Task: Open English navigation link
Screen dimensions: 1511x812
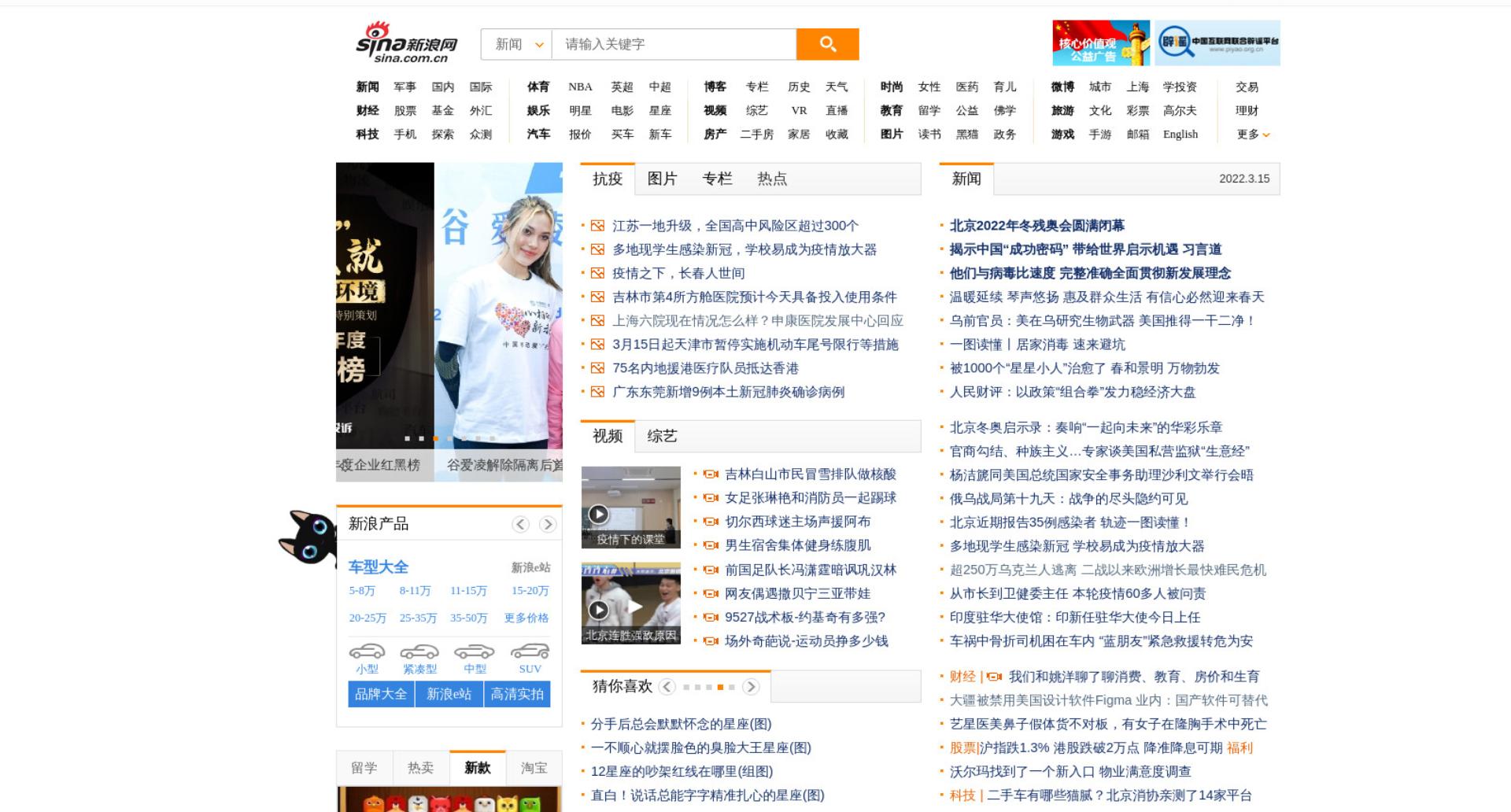Action: click(x=1180, y=135)
